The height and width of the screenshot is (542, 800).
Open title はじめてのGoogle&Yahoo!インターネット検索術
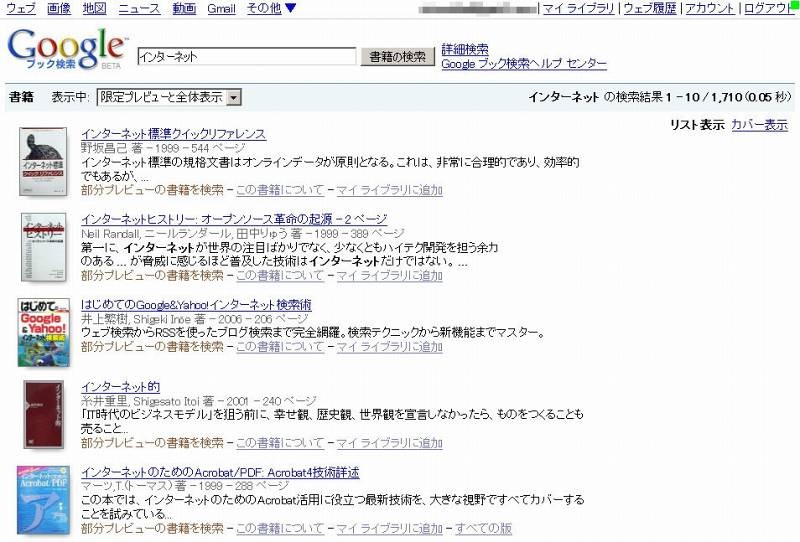(x=196, y=305)
